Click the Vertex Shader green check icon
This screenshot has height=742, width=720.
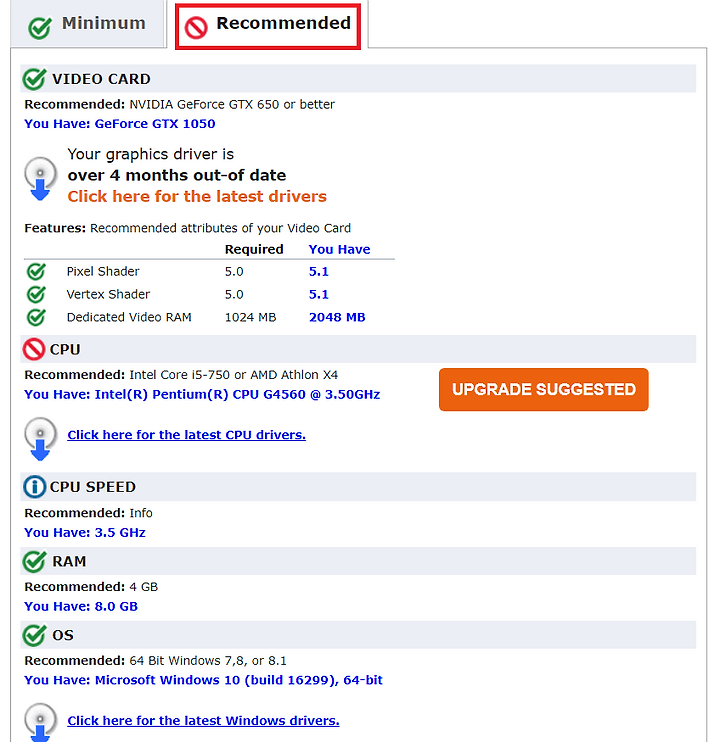click(x=36, y=294)
